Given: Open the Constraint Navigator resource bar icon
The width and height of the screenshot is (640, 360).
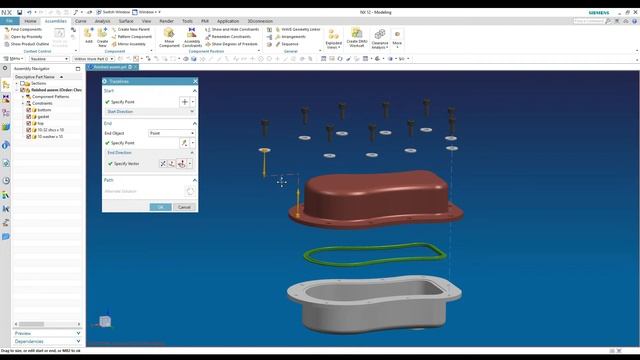Looking at the screenshot, I should (x=6, y=99).
